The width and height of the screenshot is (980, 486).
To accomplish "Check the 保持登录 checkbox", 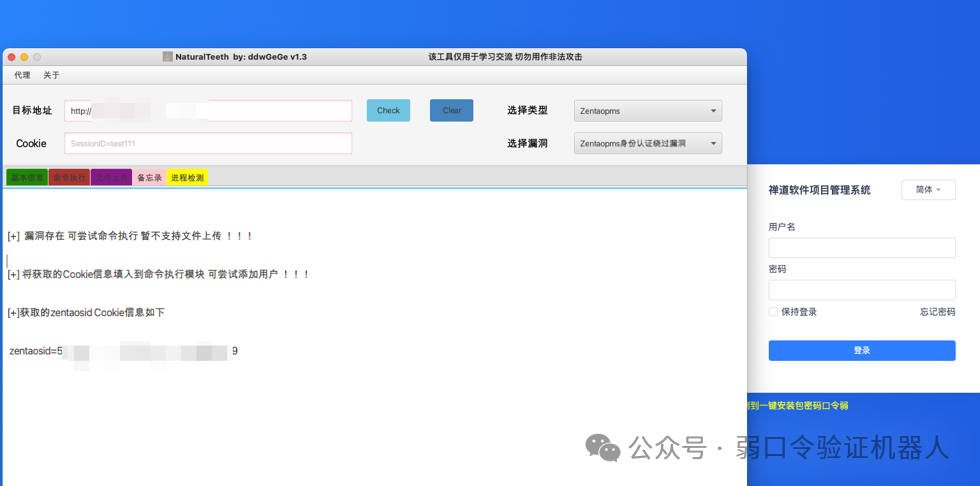I will (773, 312).
